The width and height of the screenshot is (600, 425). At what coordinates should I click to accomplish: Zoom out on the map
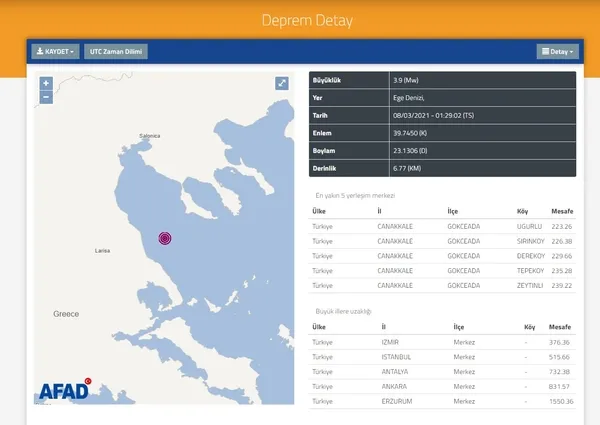[46, 97]
